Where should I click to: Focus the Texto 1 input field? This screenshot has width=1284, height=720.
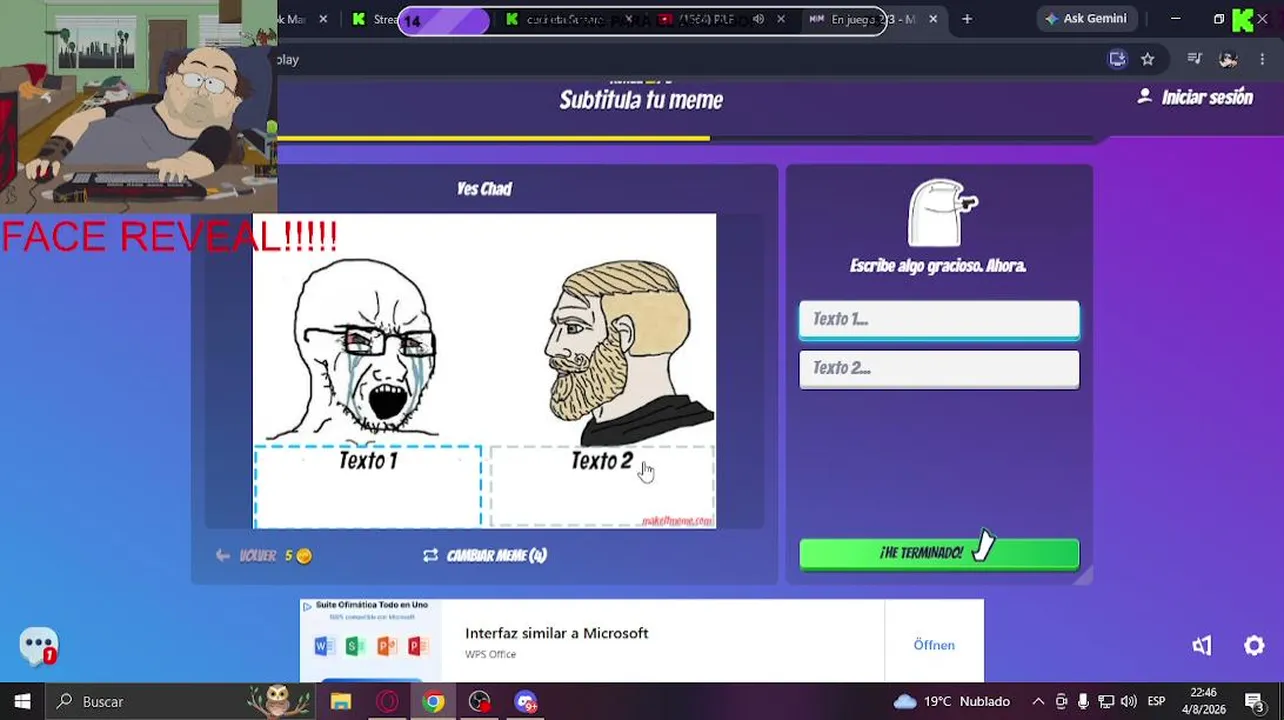[x=939, y=320]
